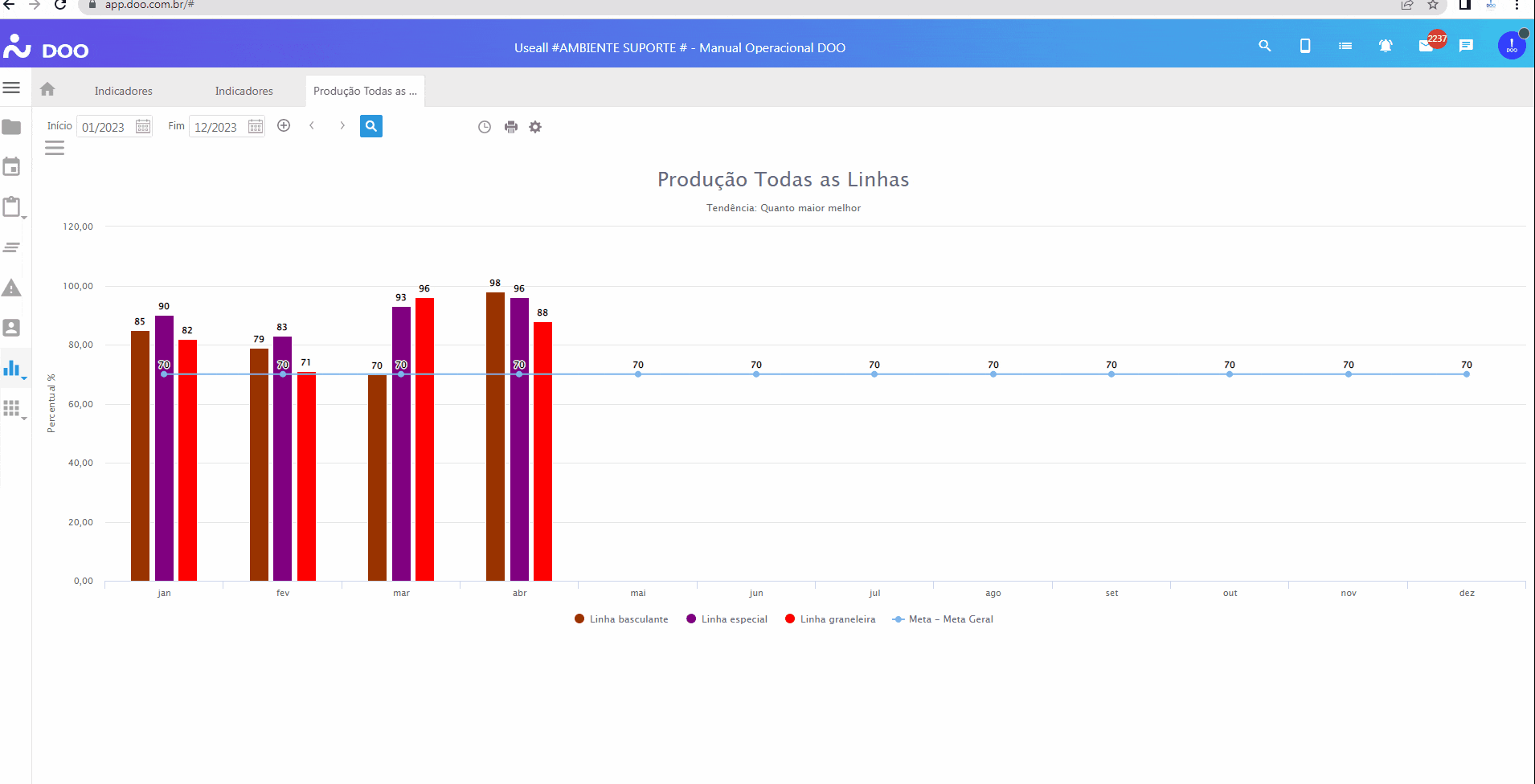The height and width of the screenshot is (784, 1535).
Task: Hide Linha graneleira series via legend
Action: [830, 619]
